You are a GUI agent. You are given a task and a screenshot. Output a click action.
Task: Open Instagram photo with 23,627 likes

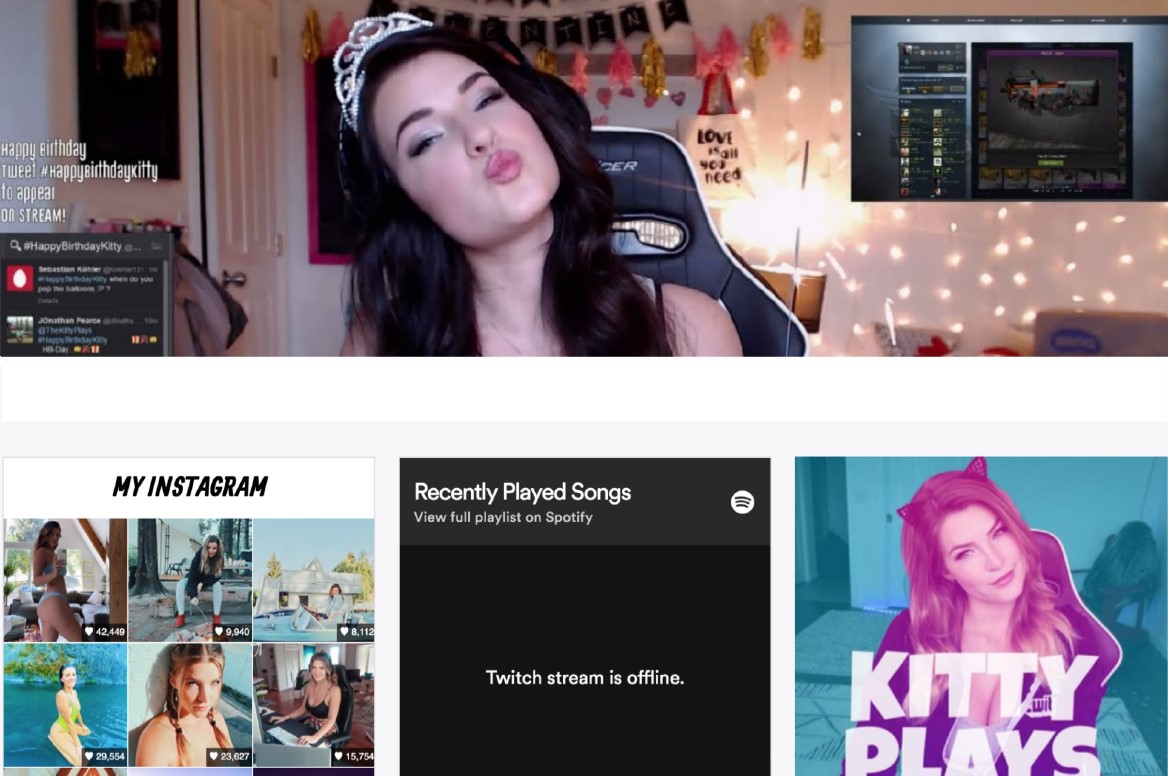[x=190, y=705]
